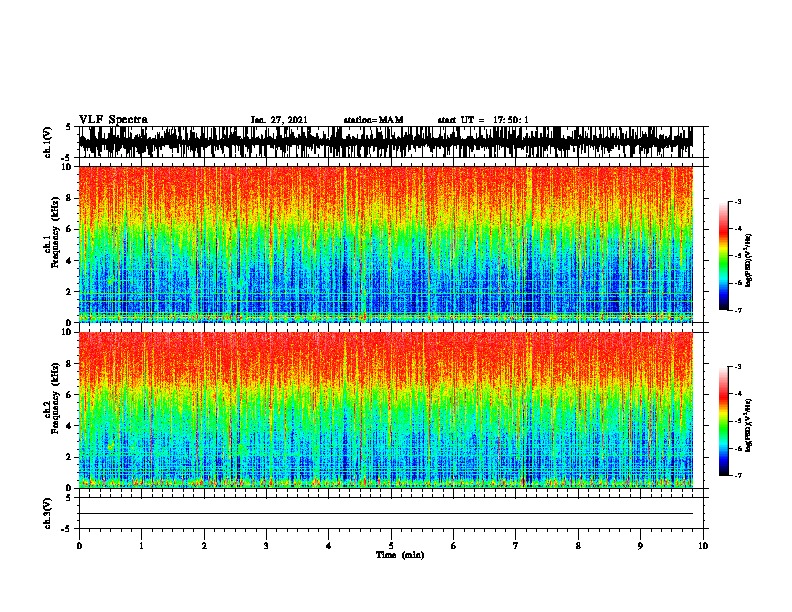Click the 'station=MAM' header label
The height and width of the screenshot is (612, 792).
coord(373,120)
